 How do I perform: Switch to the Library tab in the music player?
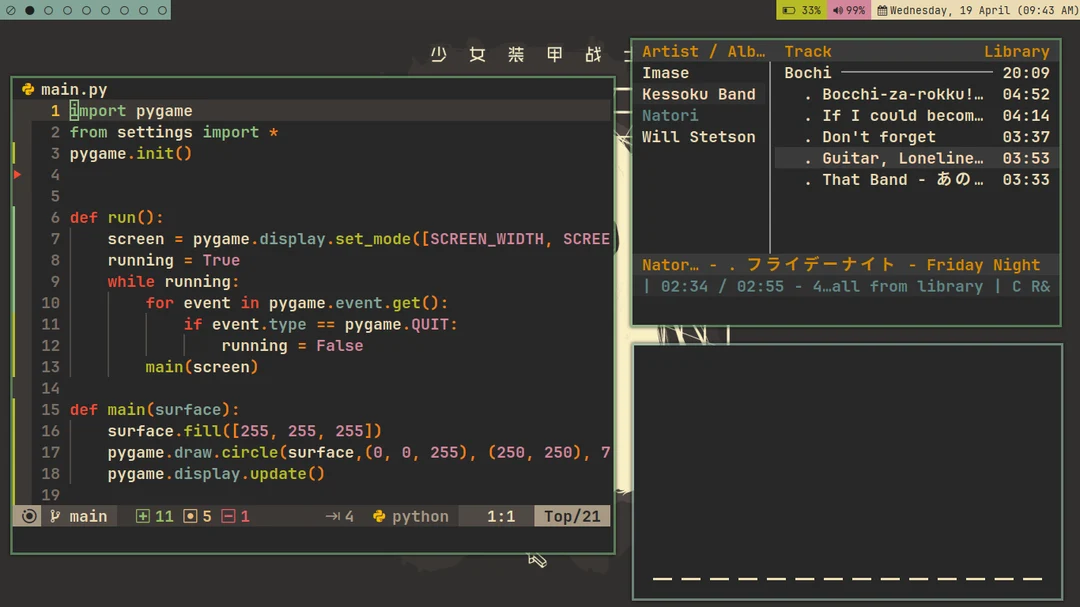pyautogui.click(x=1016, y=50)
